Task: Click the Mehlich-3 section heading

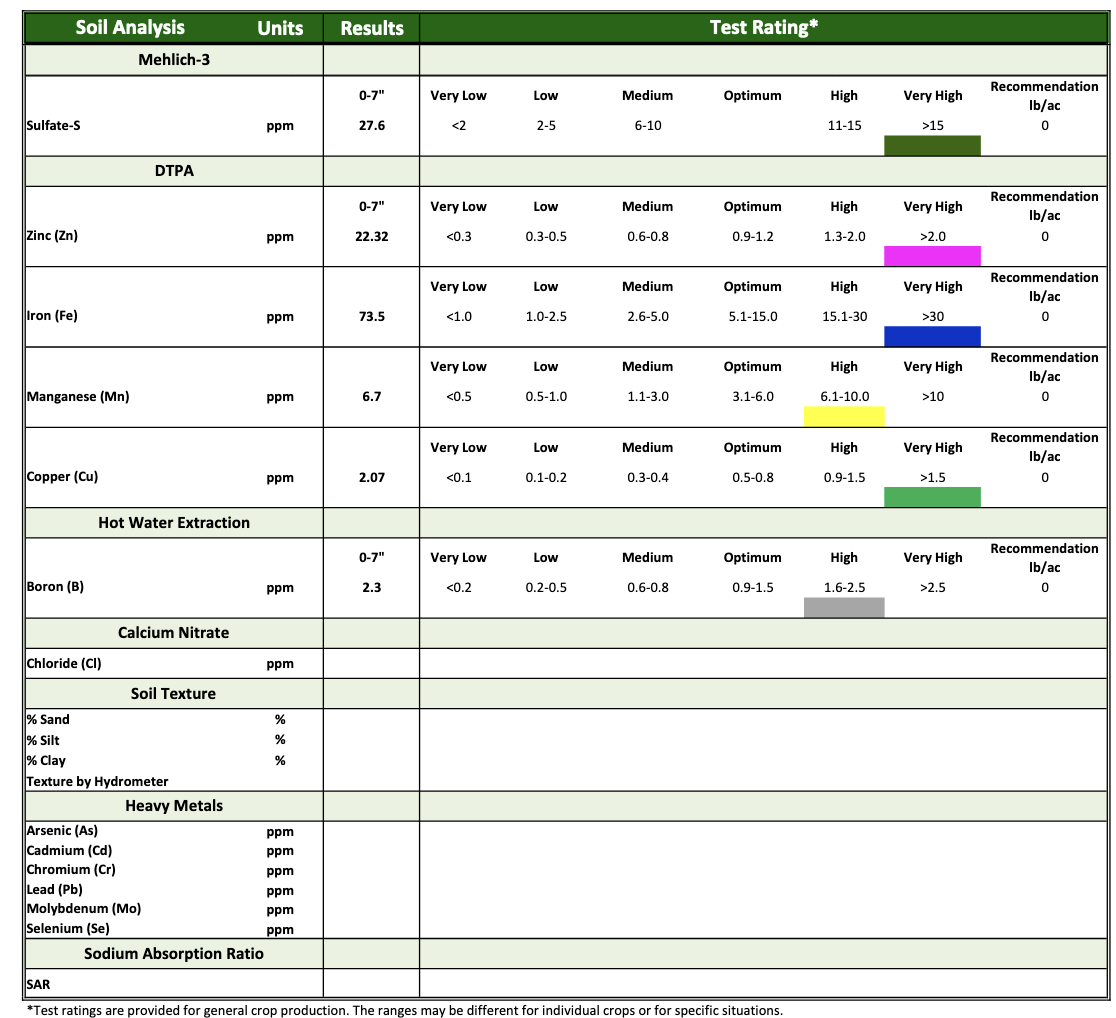Action: coord(174,60)
